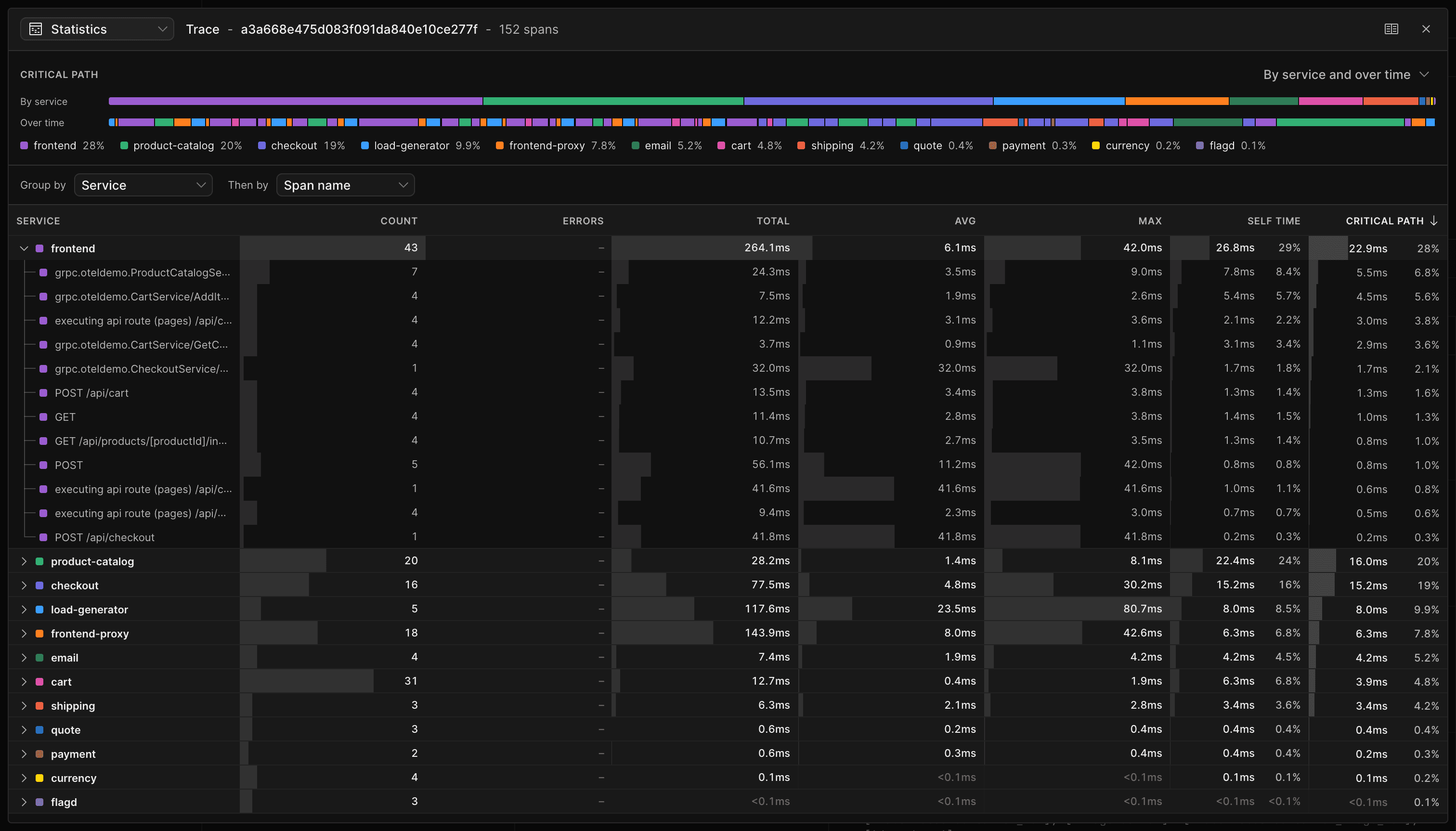Select the POST /api/checkout span row
Viewport: 1456px width, 831px height.
coord(728,537)
